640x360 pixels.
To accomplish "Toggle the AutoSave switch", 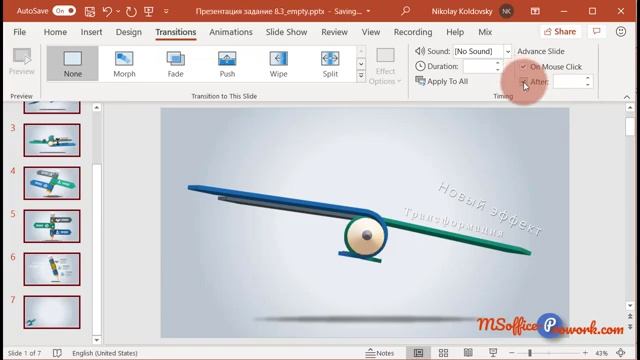I will coord(64,11).
